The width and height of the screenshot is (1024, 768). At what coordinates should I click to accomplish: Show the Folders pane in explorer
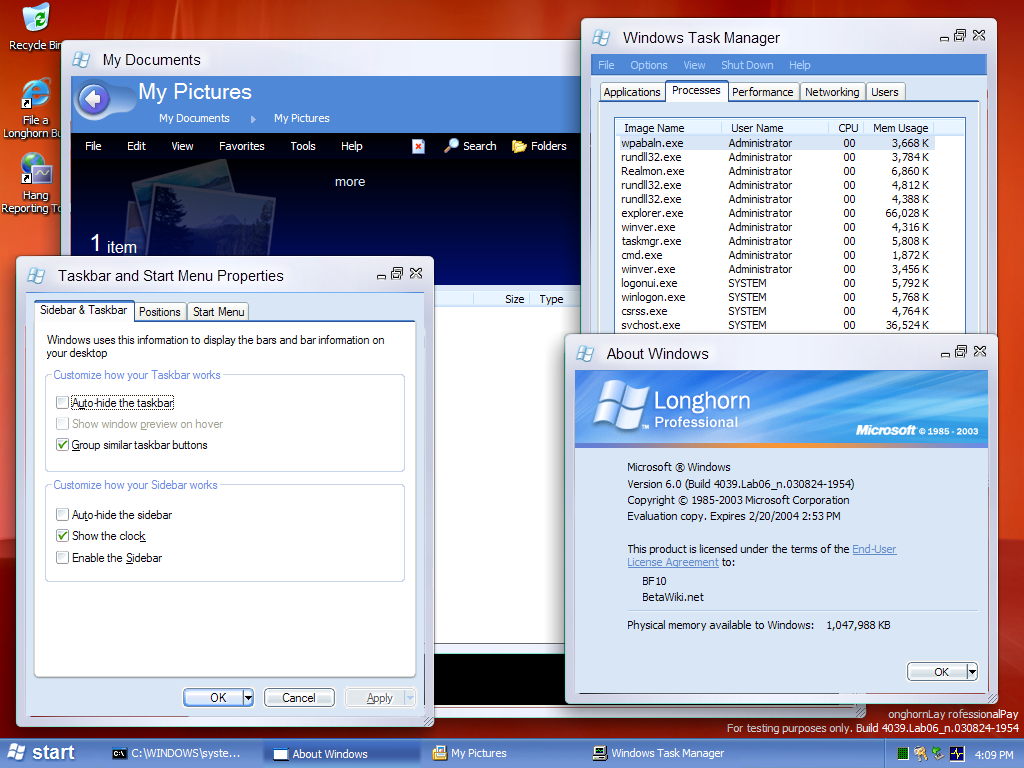pyautogui.click(x=539, y=146)
